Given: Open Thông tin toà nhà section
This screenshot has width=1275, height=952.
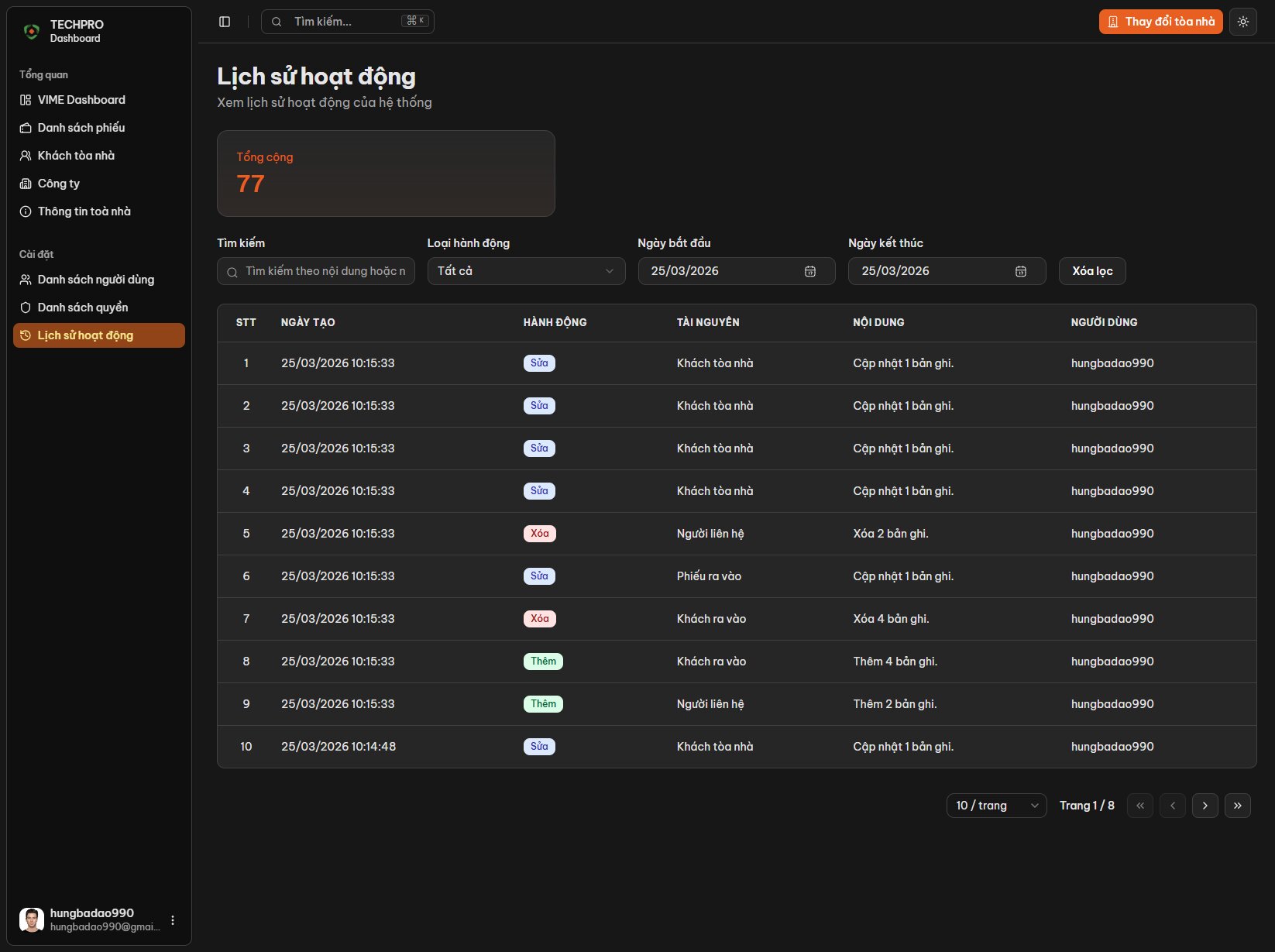Looking at the screenshot, I should pyautogui.click(x=83, y=211).
